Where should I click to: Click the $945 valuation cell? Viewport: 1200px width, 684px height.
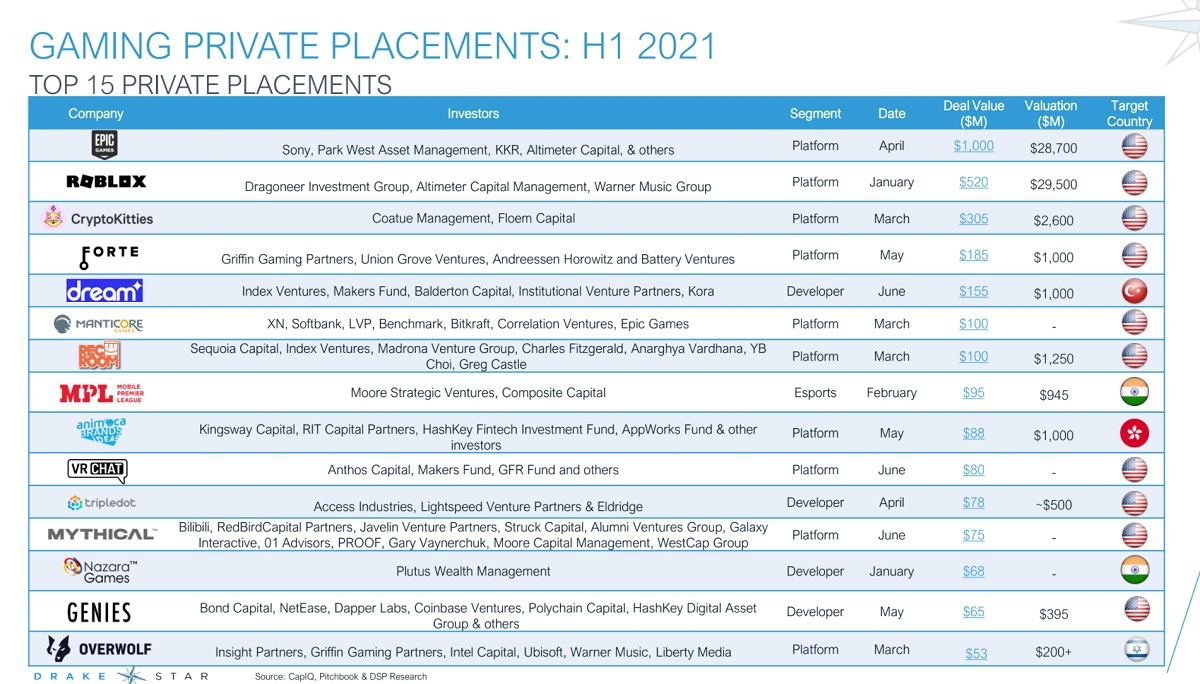[1053, 395]
